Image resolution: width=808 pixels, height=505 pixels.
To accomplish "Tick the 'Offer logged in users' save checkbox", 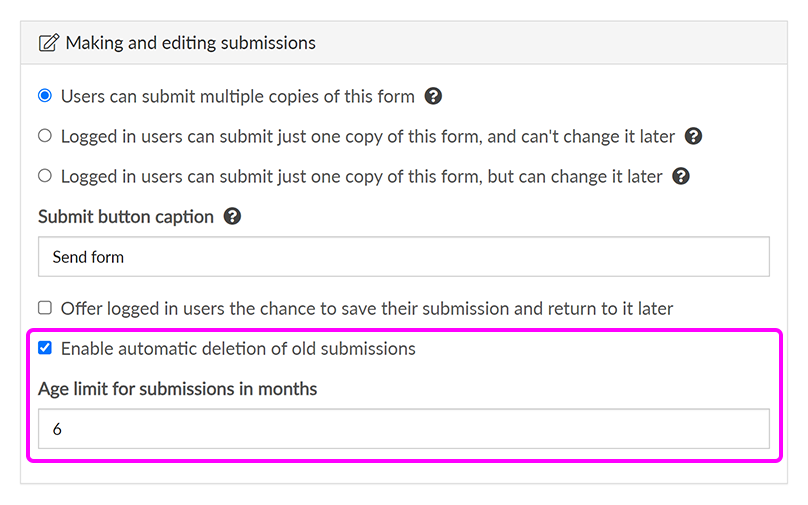I will [45, 308].
